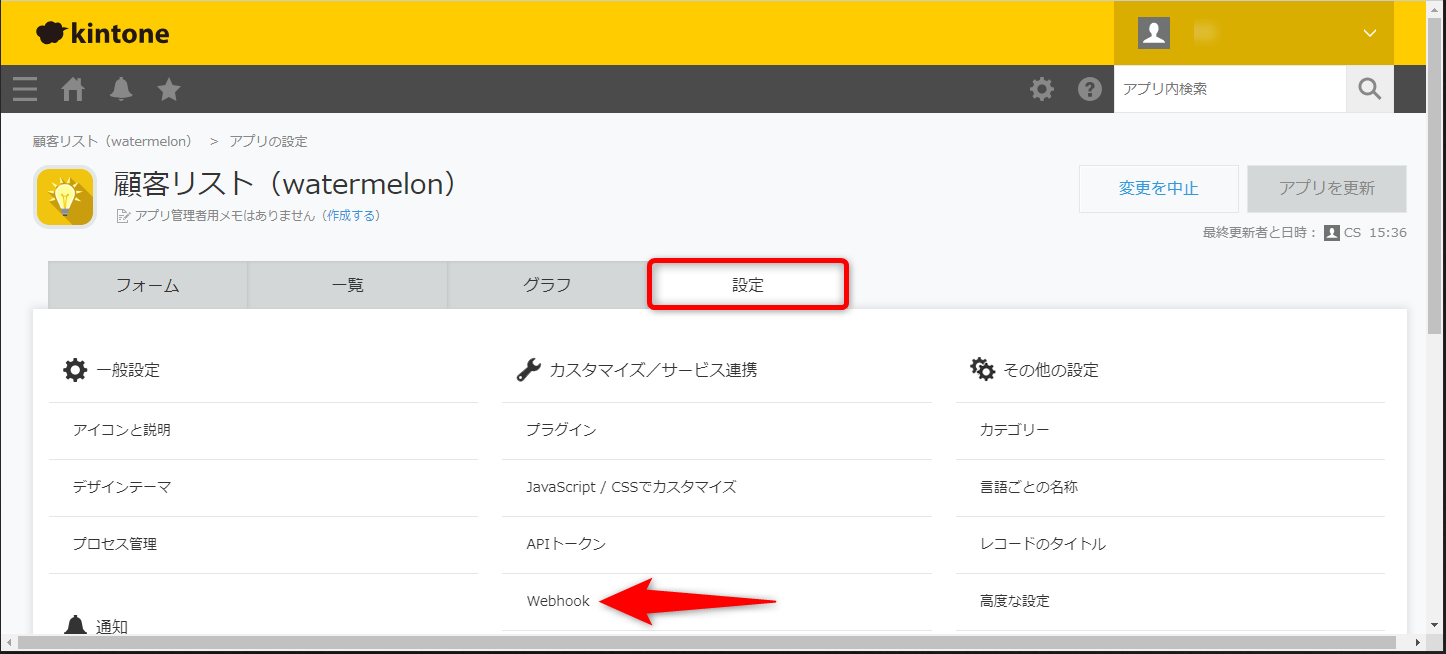The height and width of the screenshot is (654, 1446).
Task: Open the help question mark icon
Action: [1089, 90]
